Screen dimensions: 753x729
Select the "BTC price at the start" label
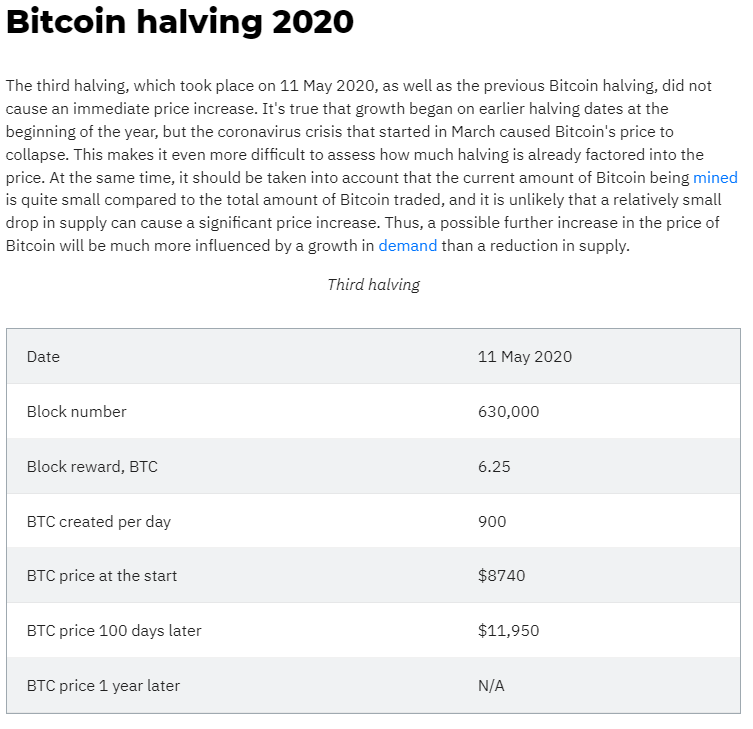click(x=102, y=576)
